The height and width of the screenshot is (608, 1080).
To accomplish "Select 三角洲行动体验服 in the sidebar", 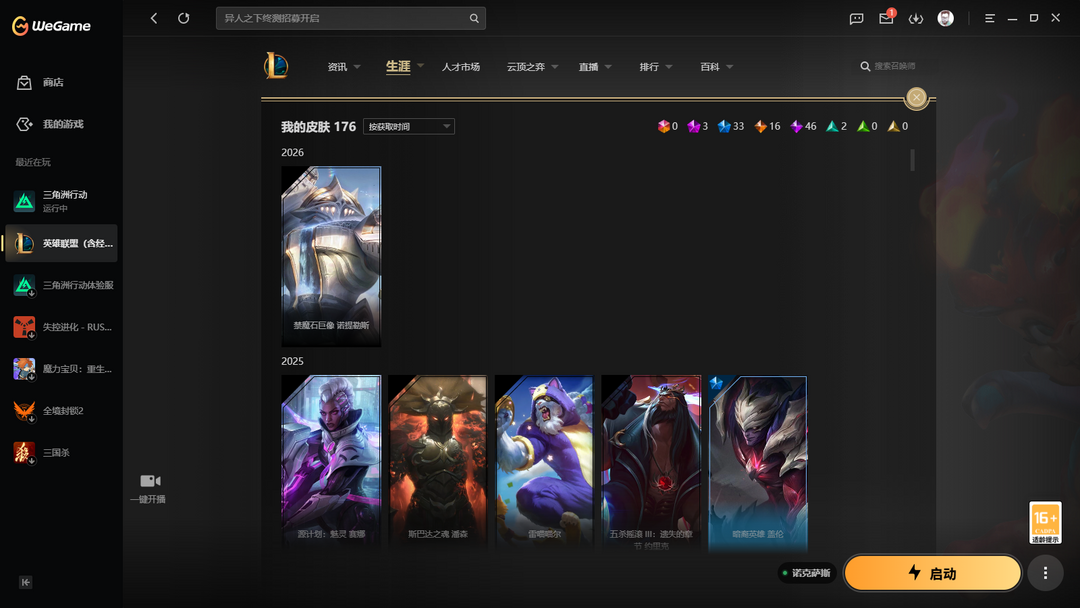I will tap(61, 285).
